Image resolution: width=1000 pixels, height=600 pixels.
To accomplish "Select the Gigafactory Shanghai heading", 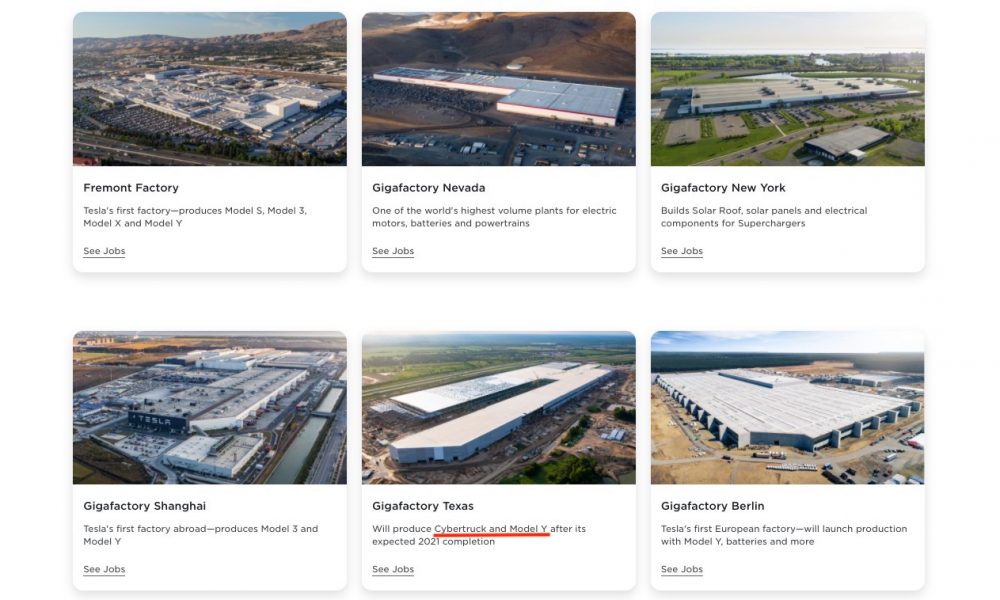I will click(145, 506).
